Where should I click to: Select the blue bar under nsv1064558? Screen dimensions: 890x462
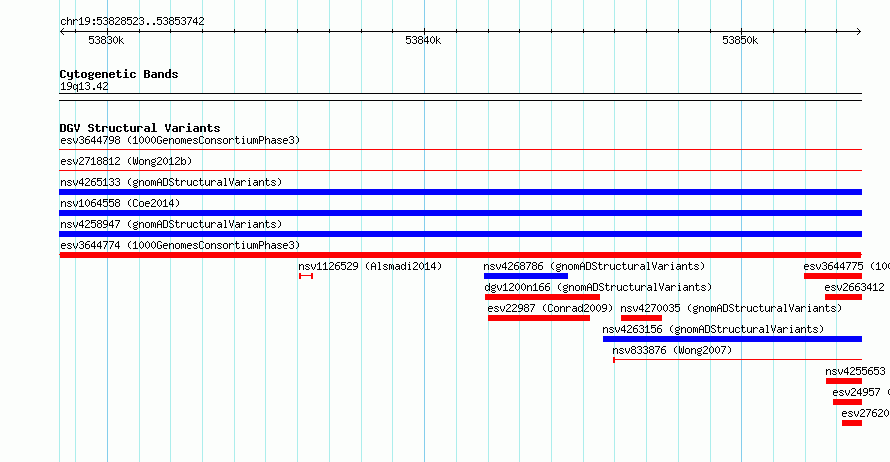pos(460,213)
